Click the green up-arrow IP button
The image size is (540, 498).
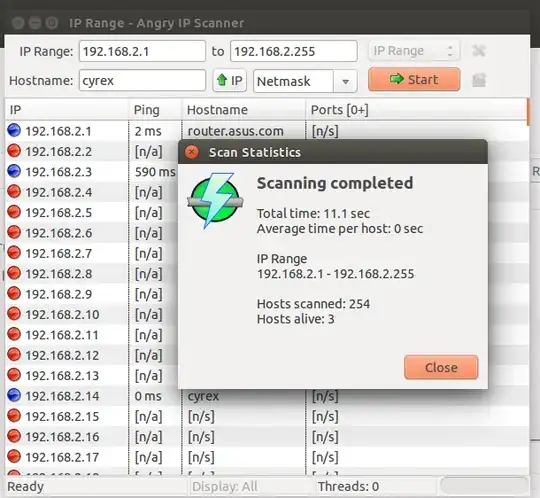click(229, 80)
